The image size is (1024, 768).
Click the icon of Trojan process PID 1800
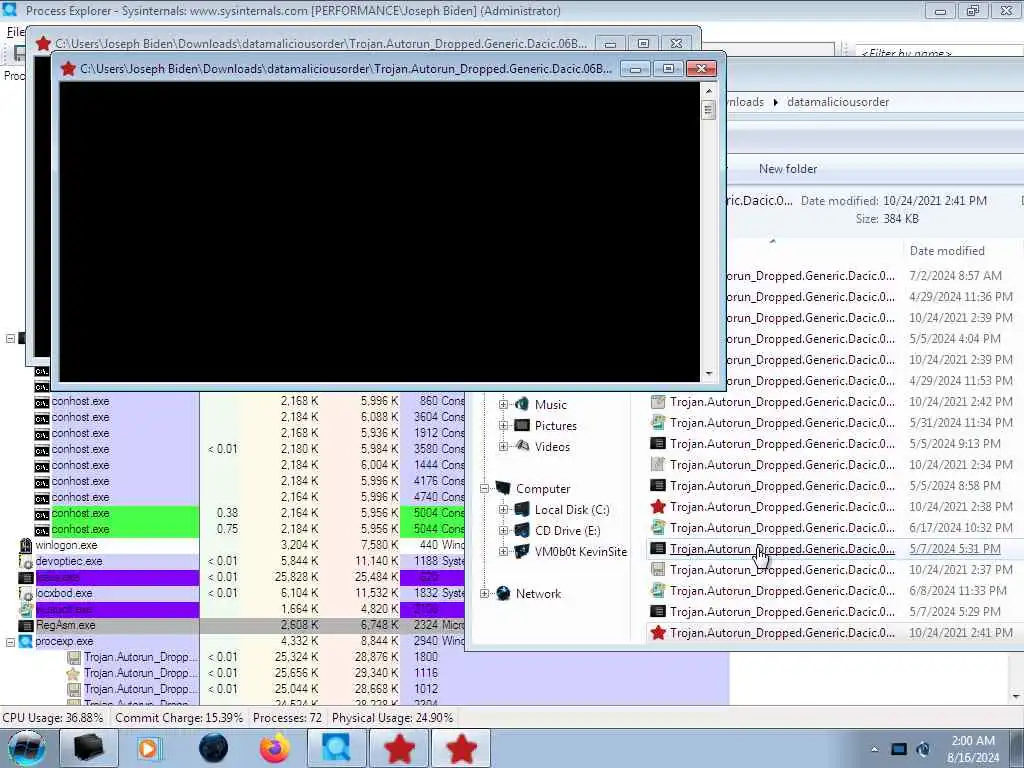[74, 657]
